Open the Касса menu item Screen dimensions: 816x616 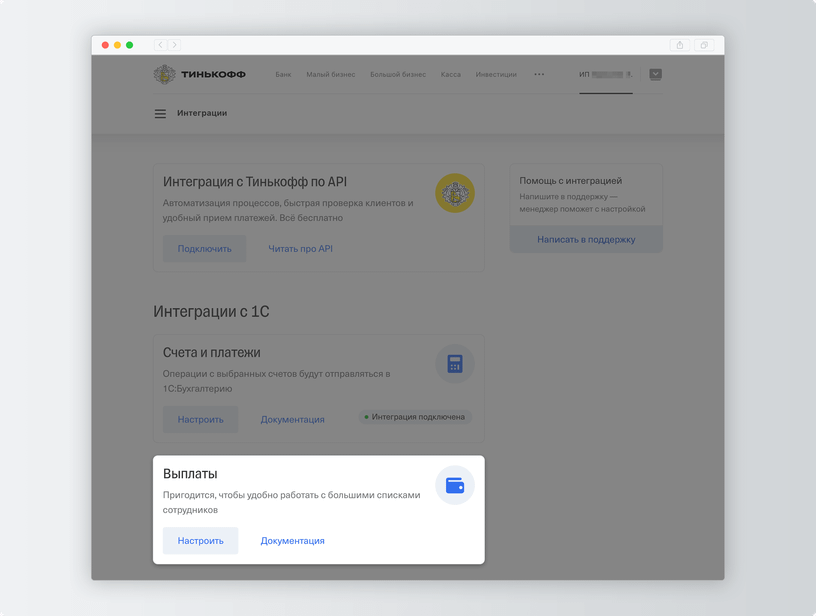(451, 74)
